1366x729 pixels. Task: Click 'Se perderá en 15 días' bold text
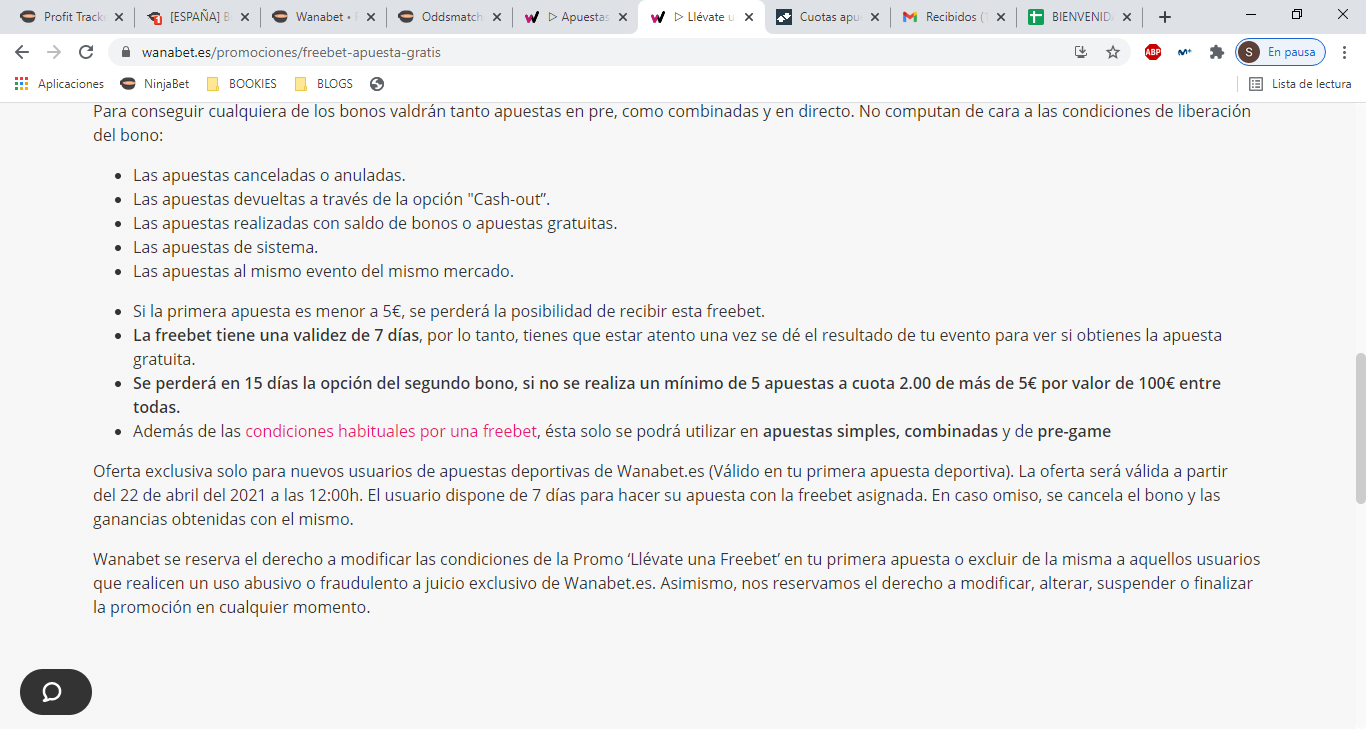(x=677, y=395)
